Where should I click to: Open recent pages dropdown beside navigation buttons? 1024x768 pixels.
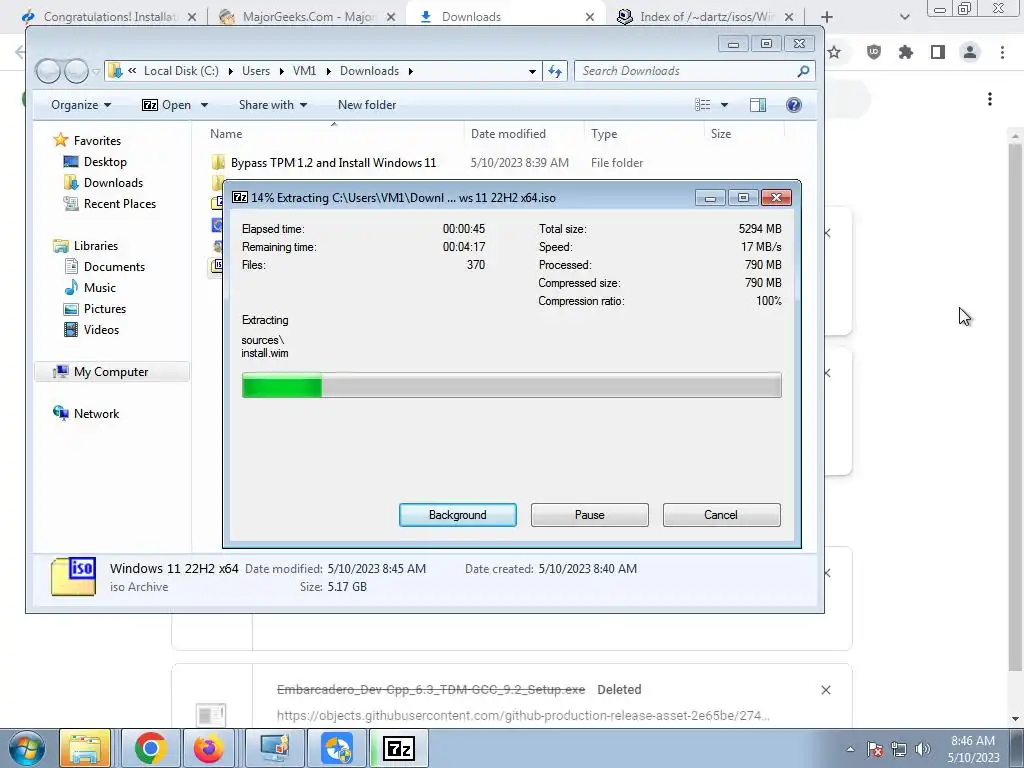(x=96, y=71)
